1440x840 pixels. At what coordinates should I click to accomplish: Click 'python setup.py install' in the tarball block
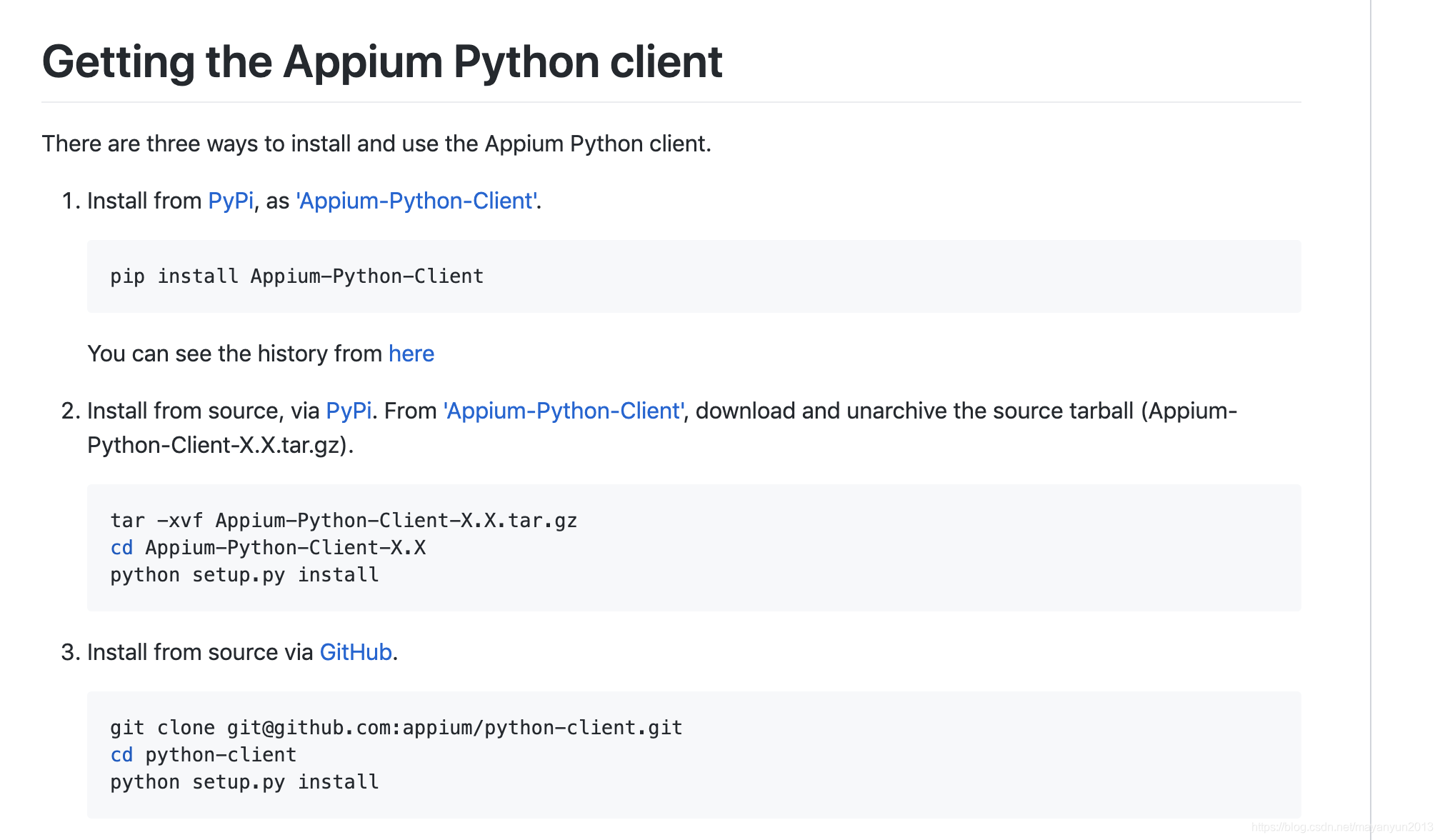[244, 575]
